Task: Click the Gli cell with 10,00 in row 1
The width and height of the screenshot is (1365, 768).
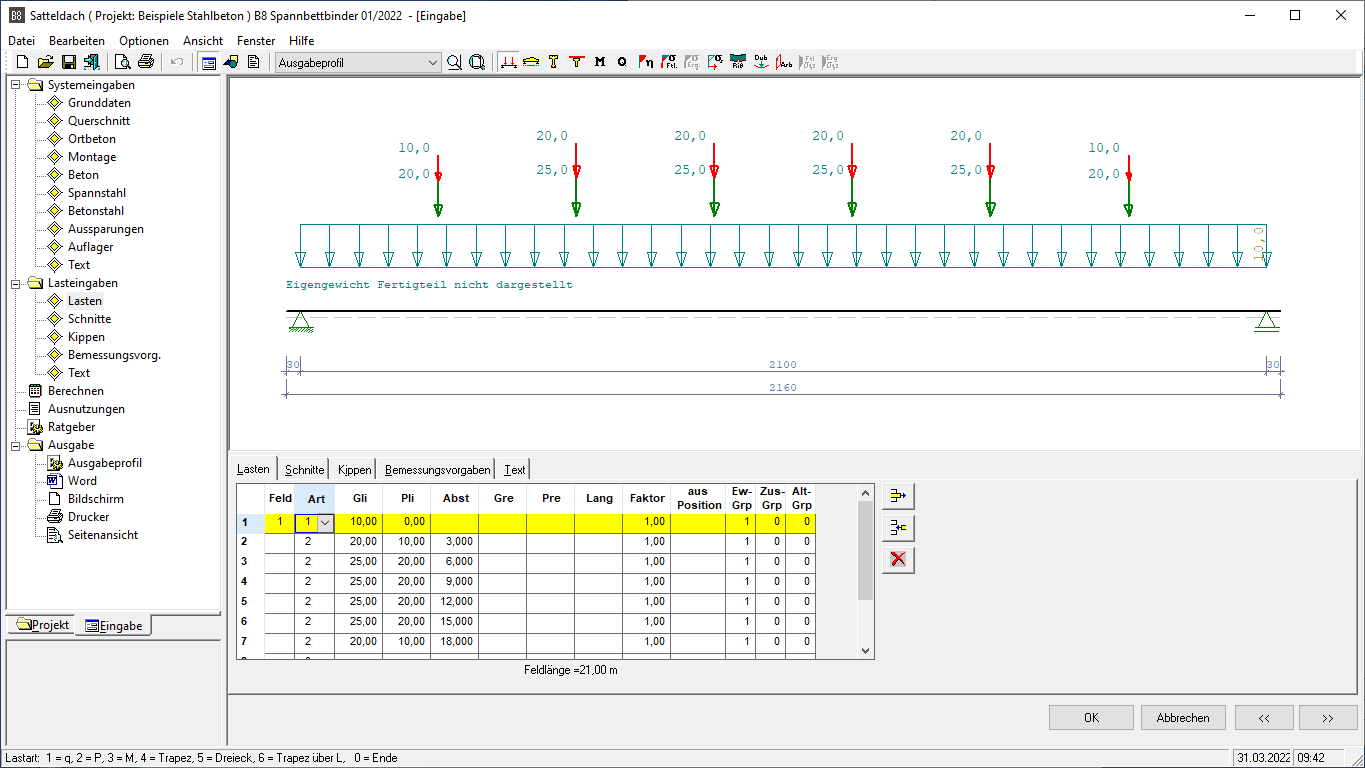Action: [x=358, y=522]
